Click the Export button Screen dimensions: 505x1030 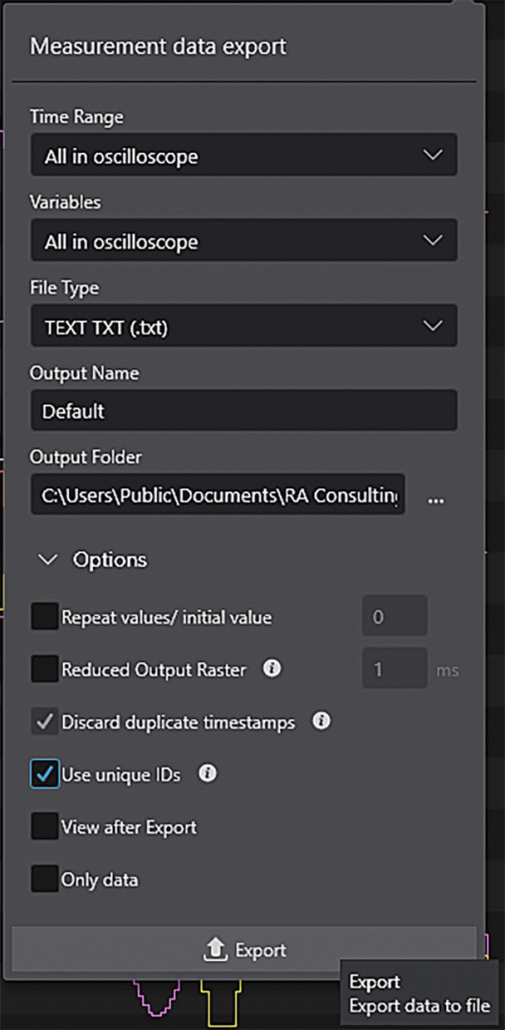pyautogui.click(x=244, y=950)
